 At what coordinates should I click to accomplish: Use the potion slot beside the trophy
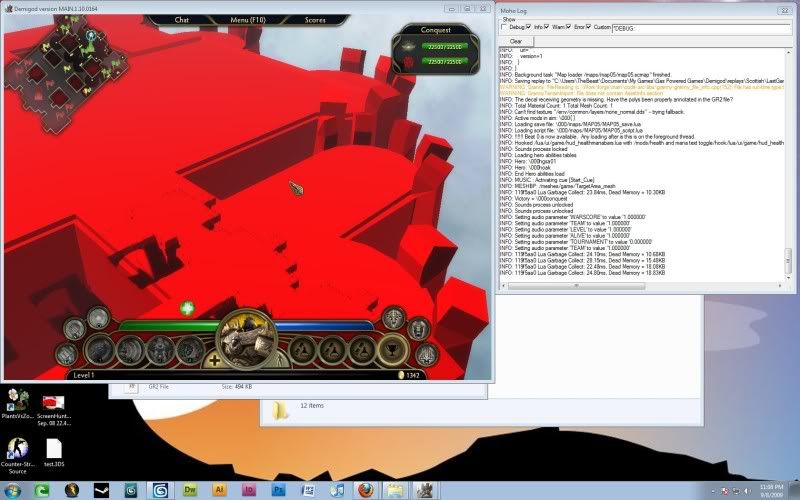tap(362, 351)
